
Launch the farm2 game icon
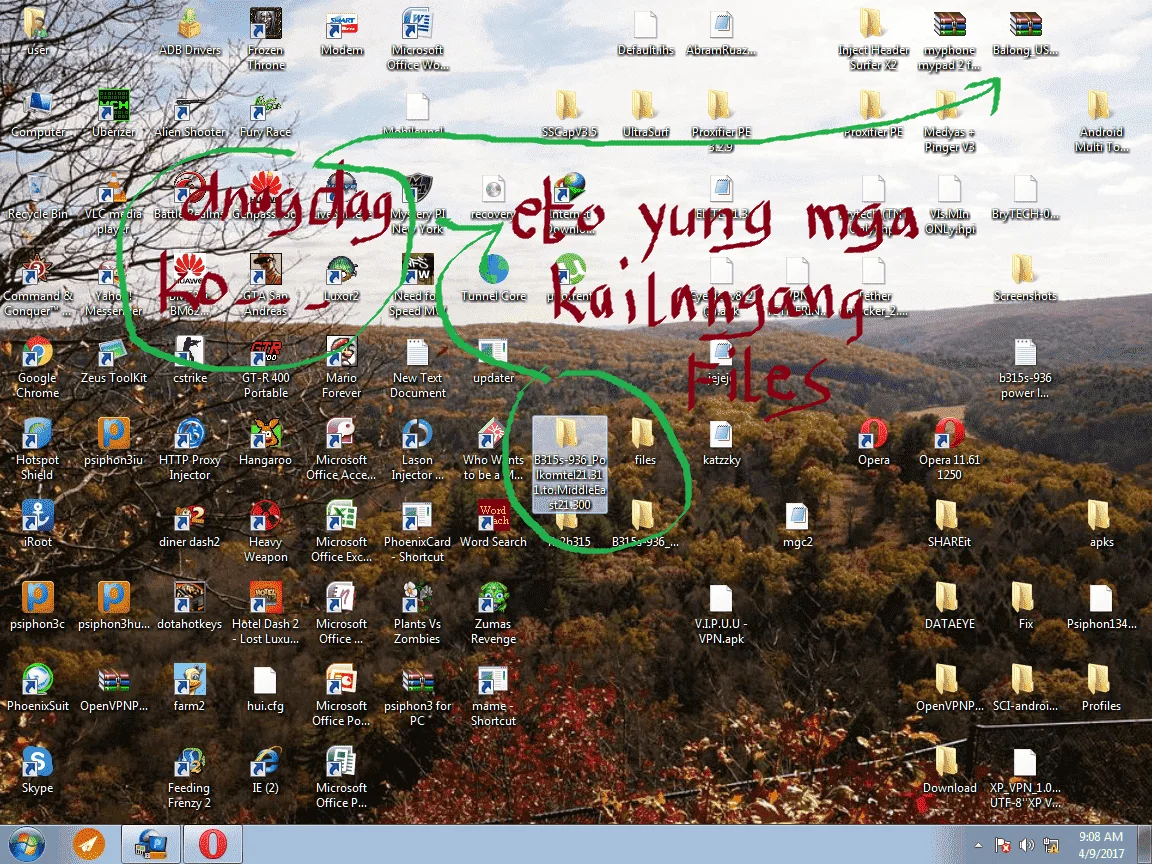[x=190, y=688]
